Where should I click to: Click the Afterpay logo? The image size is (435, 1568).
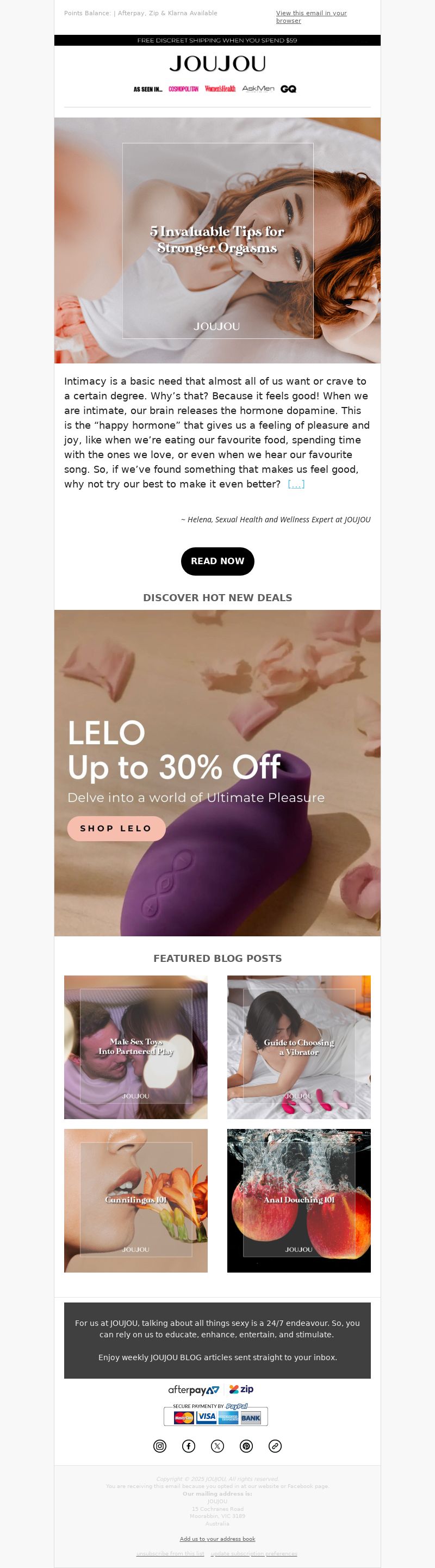pos(194,1390)
